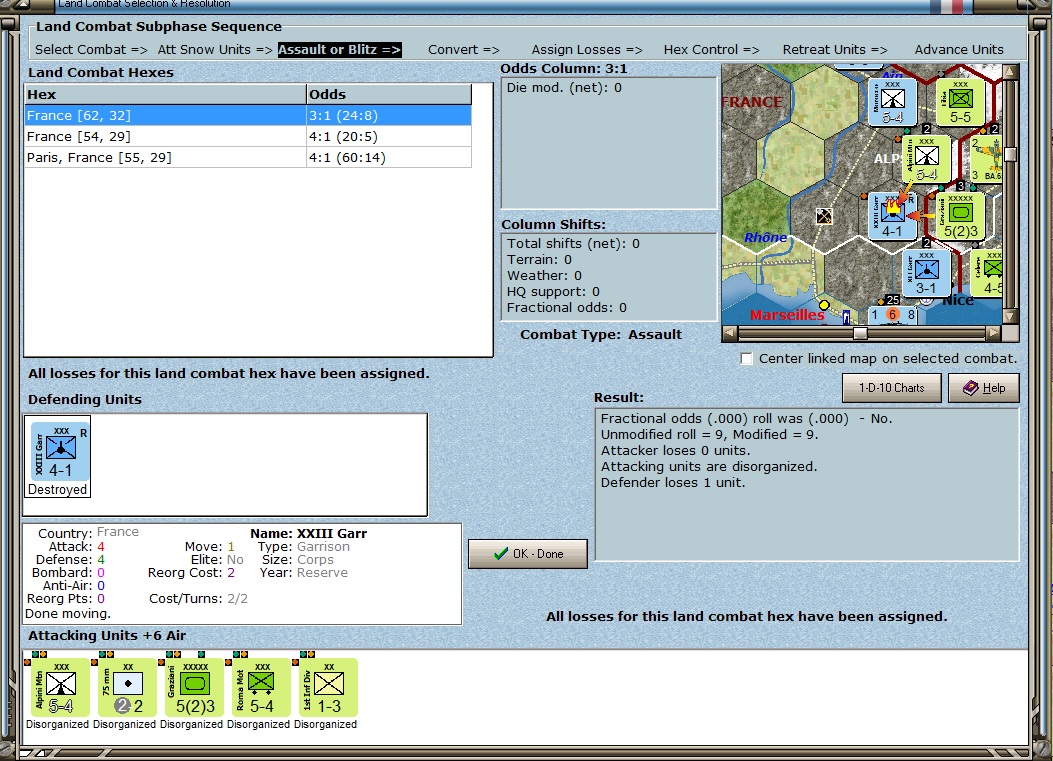Click map scrollbar down arrow
This screenshot has height=761, width=1053.
click(1011, 316)
